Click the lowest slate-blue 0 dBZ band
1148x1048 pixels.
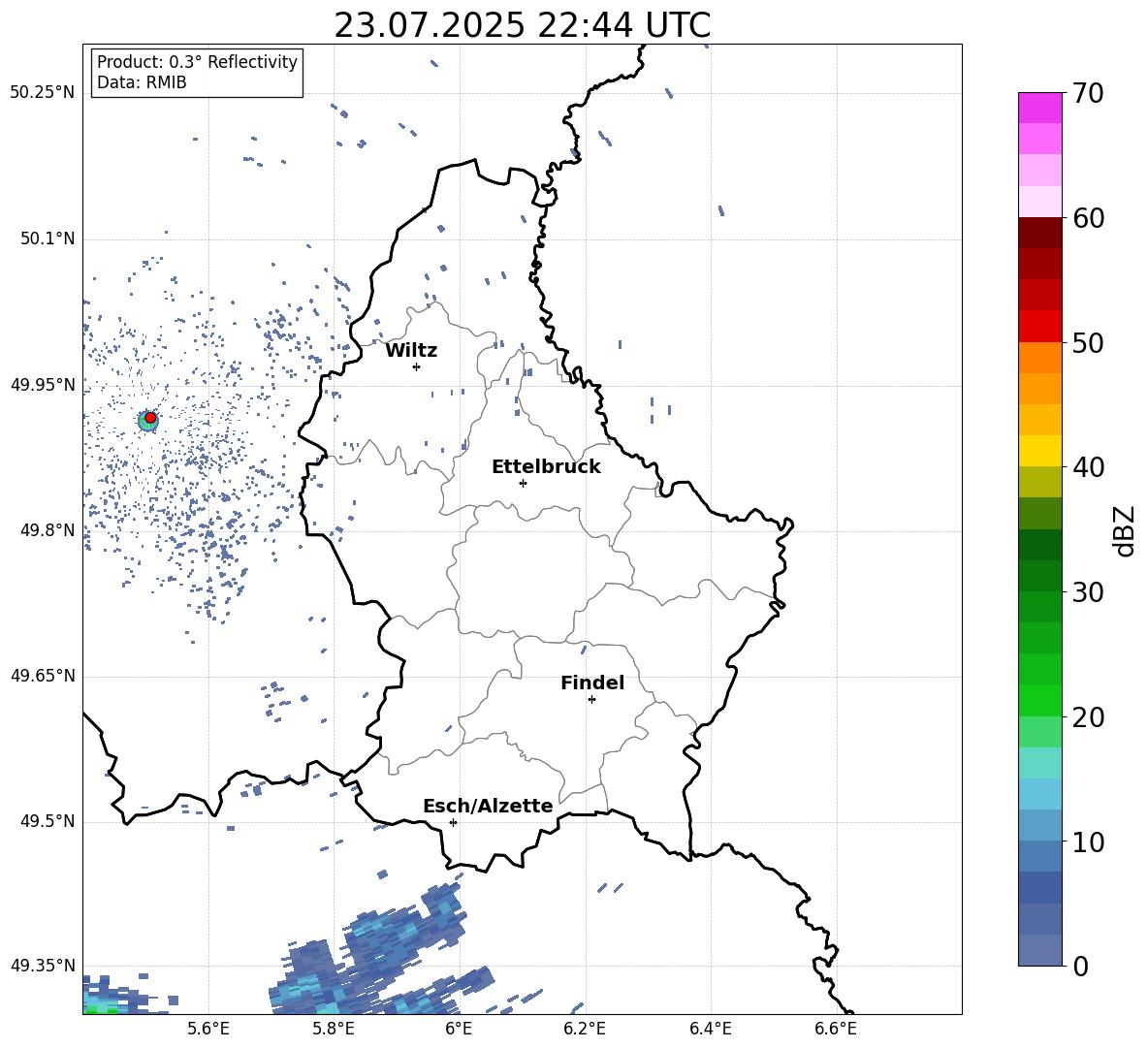click(1039, 950)
